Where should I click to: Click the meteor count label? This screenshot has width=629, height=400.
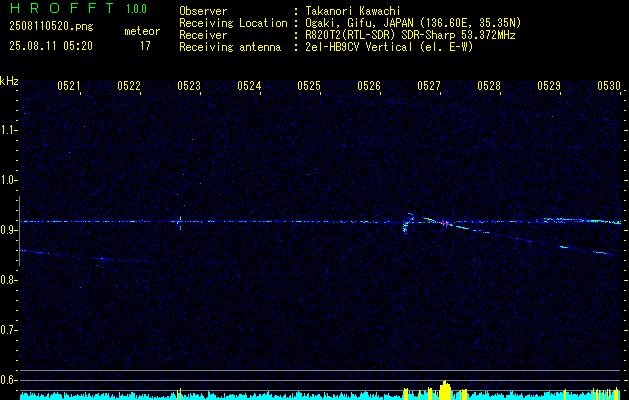tap(142, 31)
